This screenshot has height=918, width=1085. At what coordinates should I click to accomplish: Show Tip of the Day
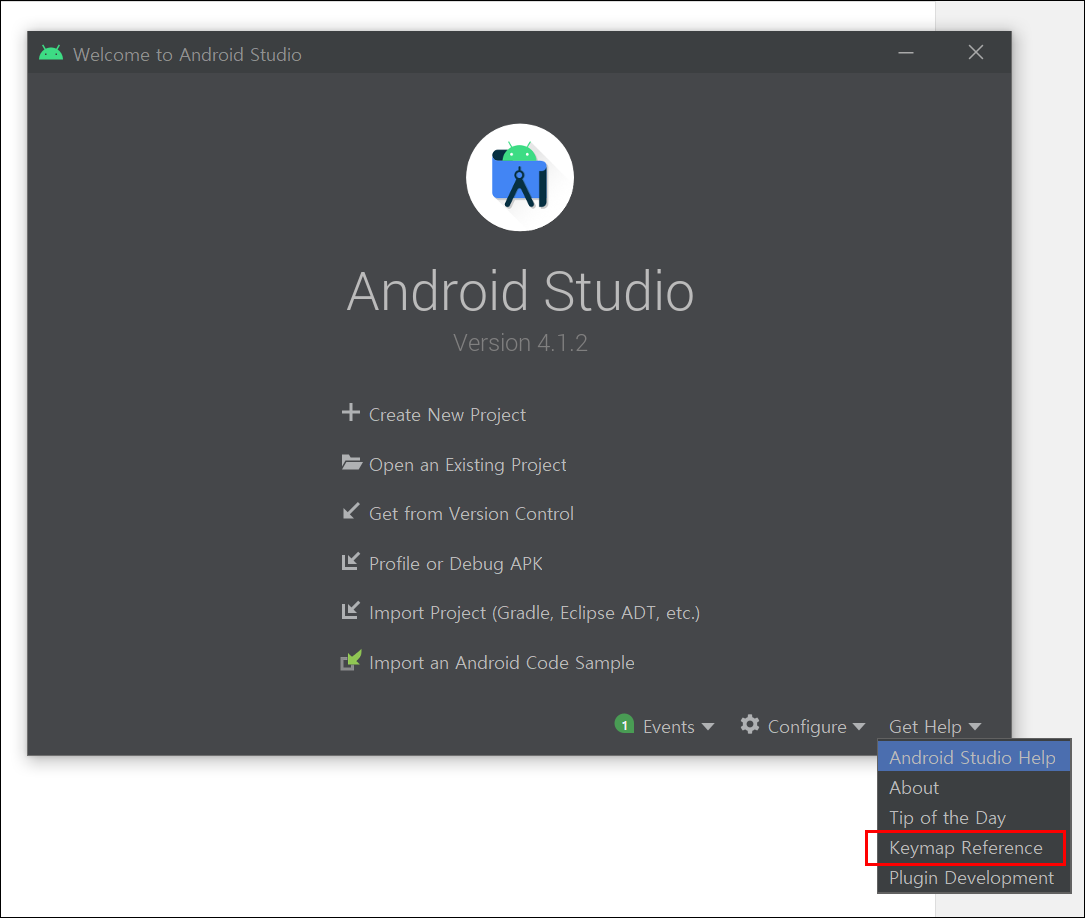(974, 818)
